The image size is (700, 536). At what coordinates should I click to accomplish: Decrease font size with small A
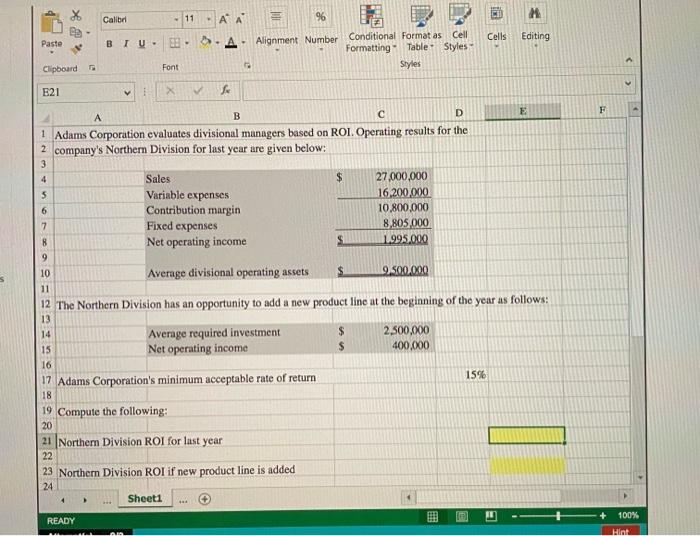pos(239,20)
